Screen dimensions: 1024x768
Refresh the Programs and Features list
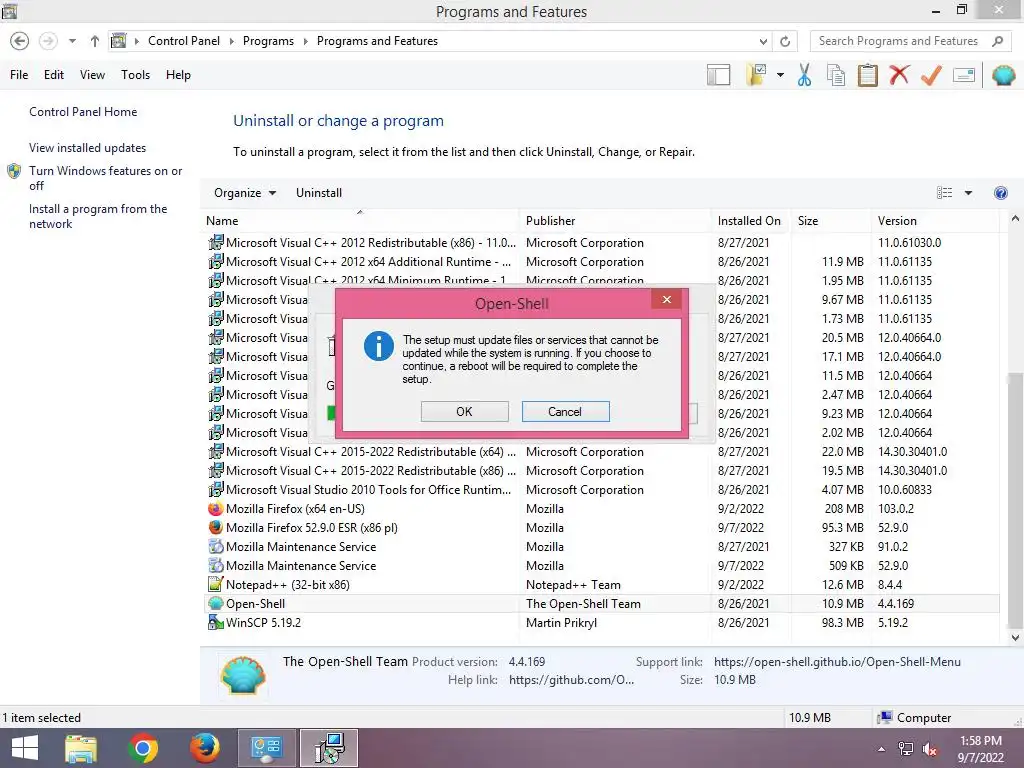(x=785, y=41)
